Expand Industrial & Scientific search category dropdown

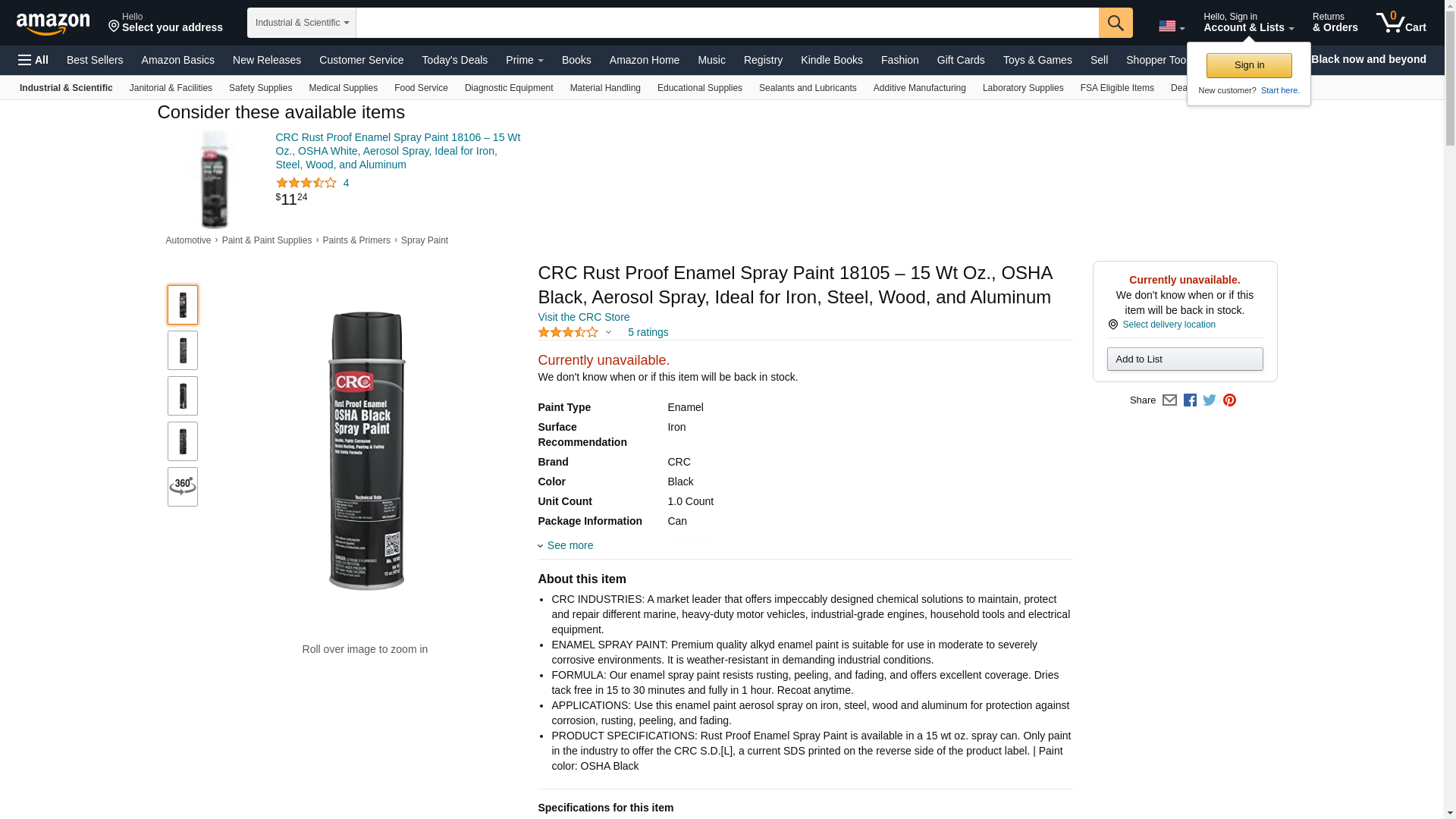[302, 23]
